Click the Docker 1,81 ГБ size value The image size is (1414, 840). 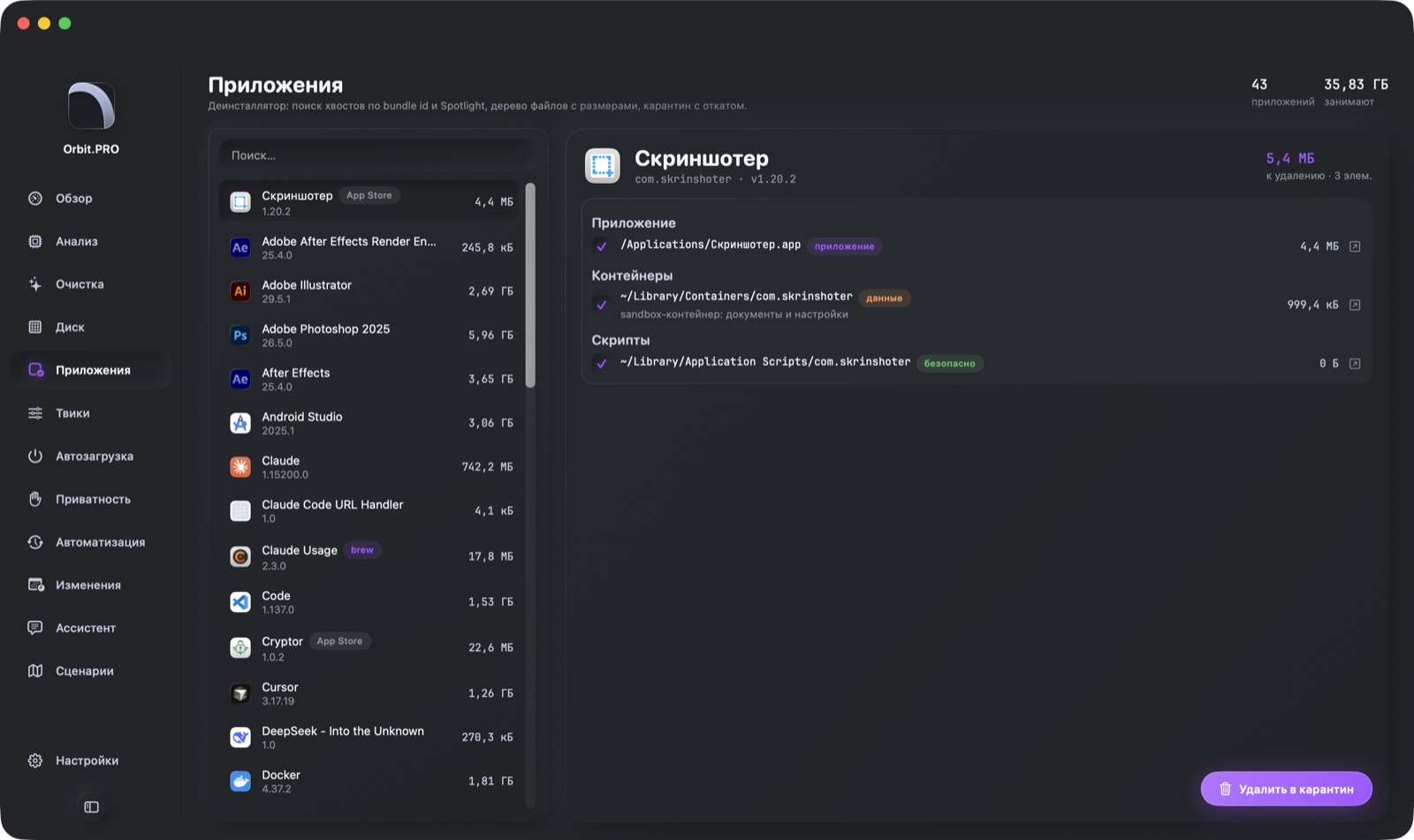pos(490,781)
